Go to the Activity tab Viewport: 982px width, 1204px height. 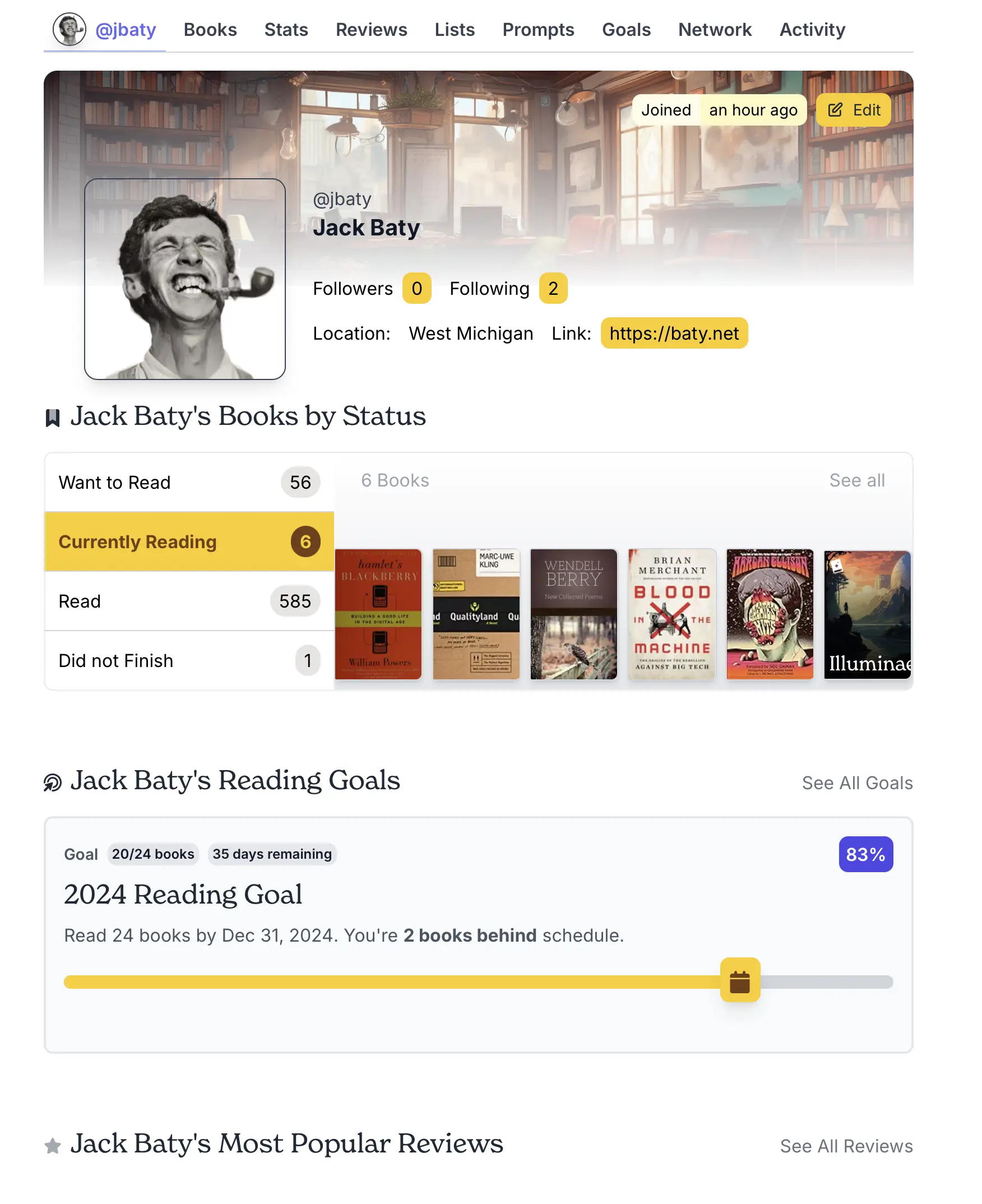coord(812,29)
